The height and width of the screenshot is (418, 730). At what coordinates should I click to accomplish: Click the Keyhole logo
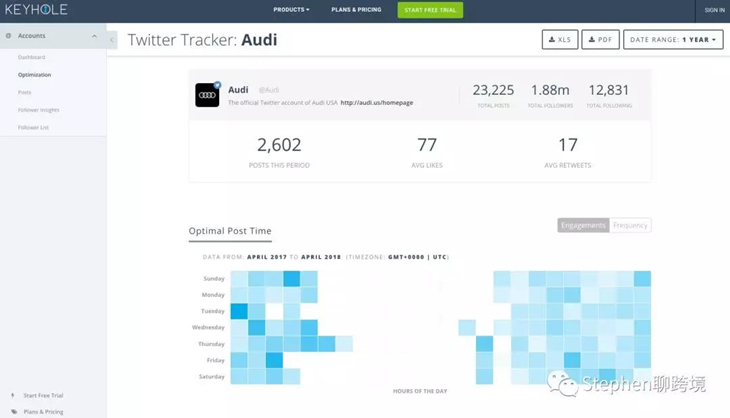[36, 9]
